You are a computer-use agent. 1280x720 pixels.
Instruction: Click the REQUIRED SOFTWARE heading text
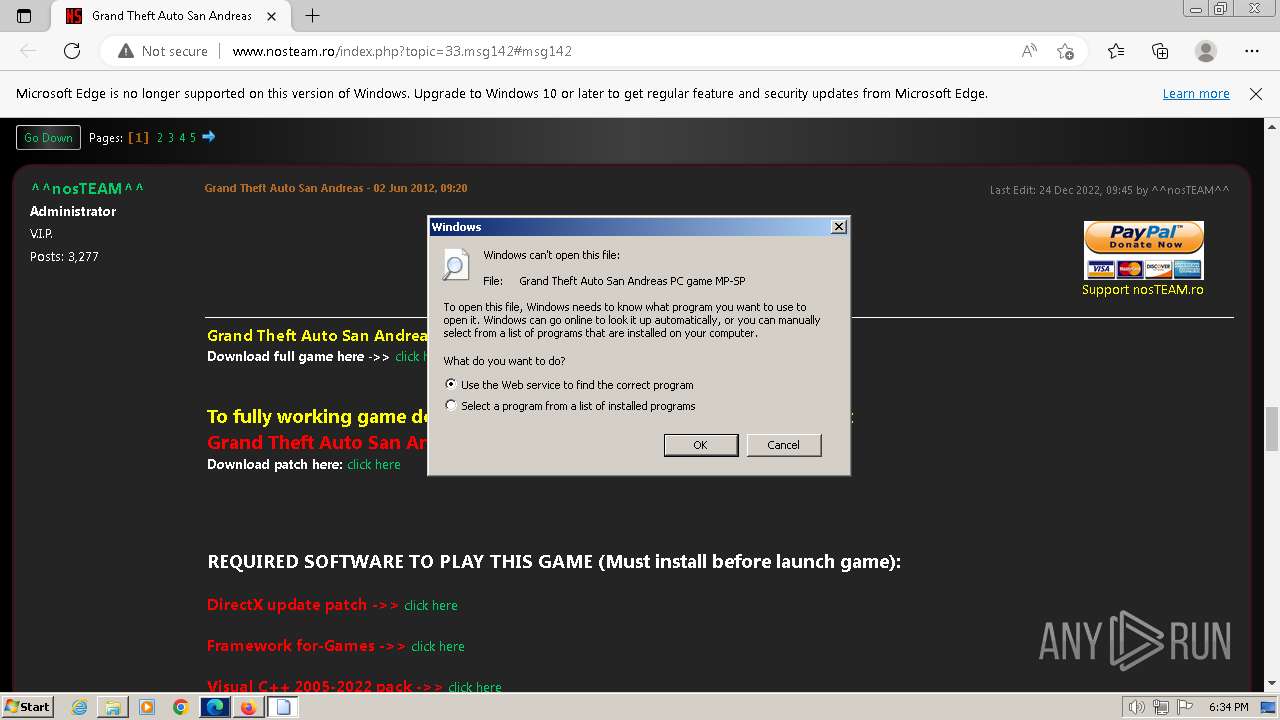pyautogui.click(x=554, y=561)
